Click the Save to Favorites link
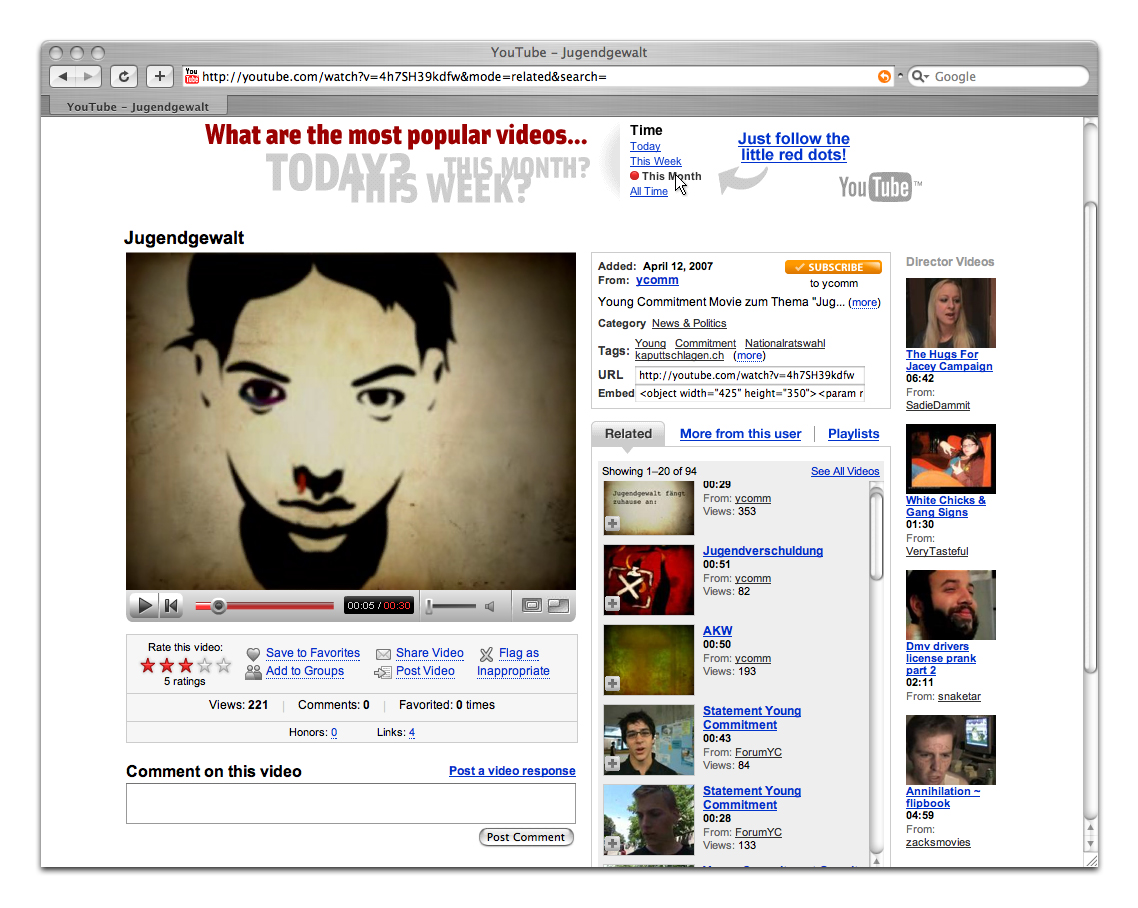 (x=313, y=653)
